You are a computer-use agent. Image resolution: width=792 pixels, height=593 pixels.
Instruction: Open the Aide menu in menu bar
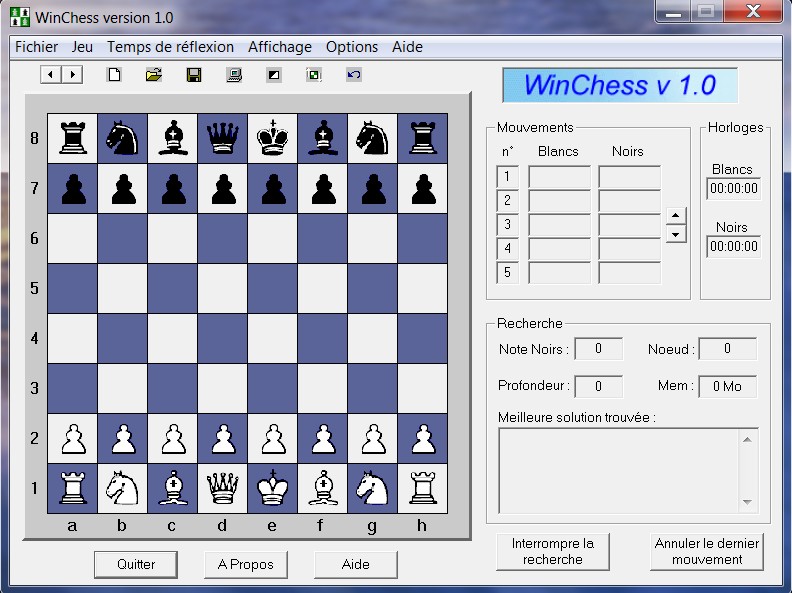(407, 47)
